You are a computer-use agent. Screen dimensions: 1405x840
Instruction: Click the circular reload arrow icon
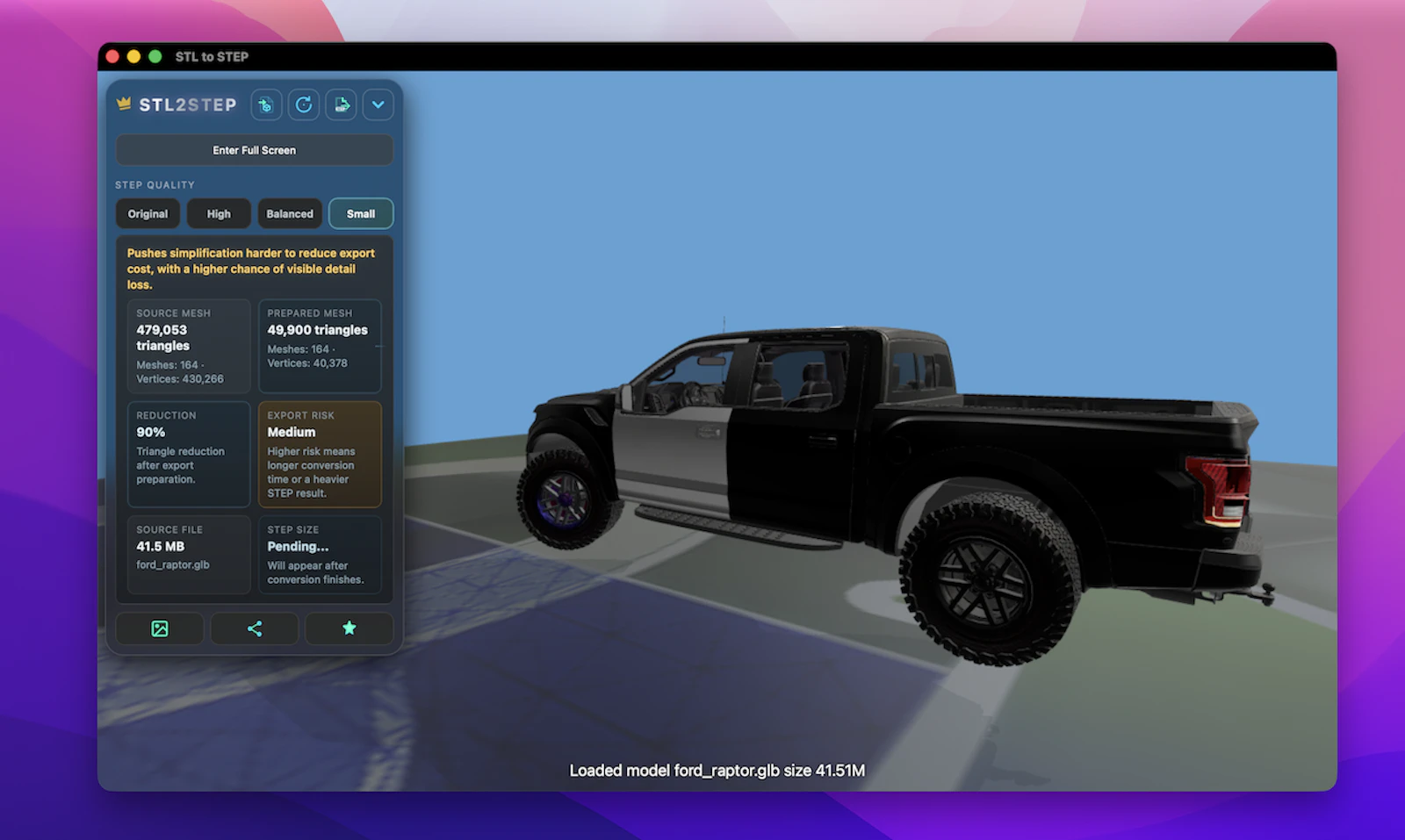(x=304, y=105)
